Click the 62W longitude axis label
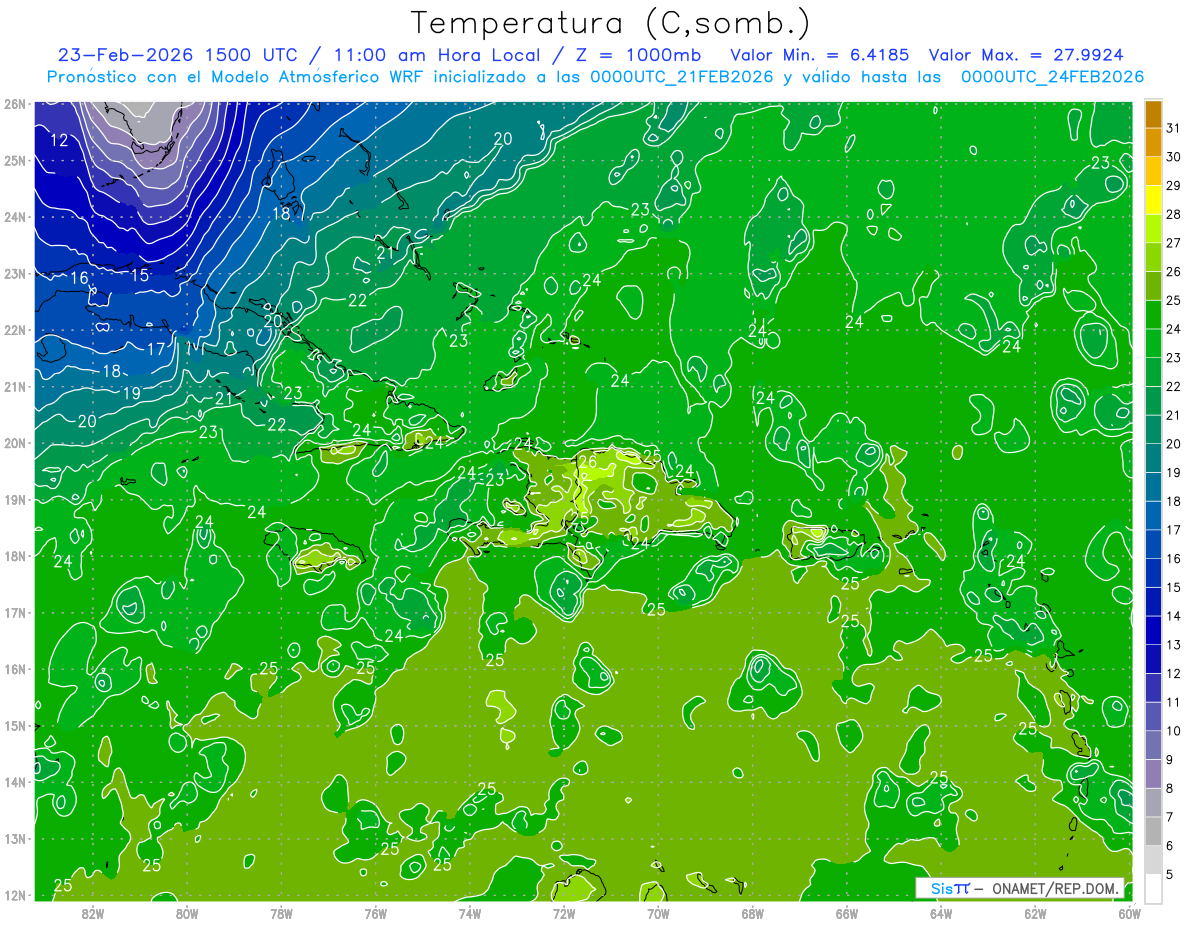Viewport: 1200px width, 927px height. [x=1035, y=913]
